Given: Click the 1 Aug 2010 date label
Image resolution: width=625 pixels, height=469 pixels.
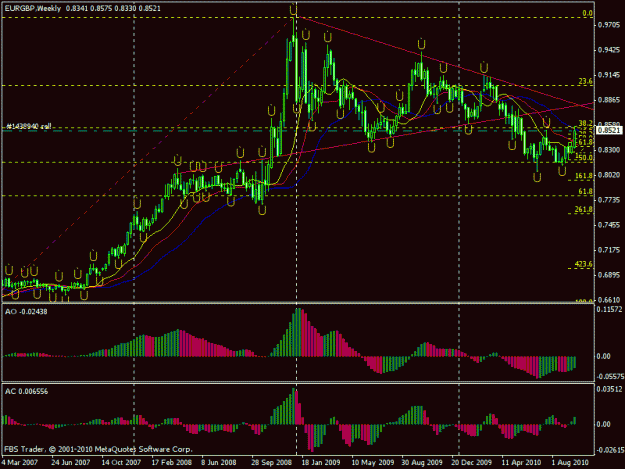Looking at the screenshot, I should tap(570, 463).
